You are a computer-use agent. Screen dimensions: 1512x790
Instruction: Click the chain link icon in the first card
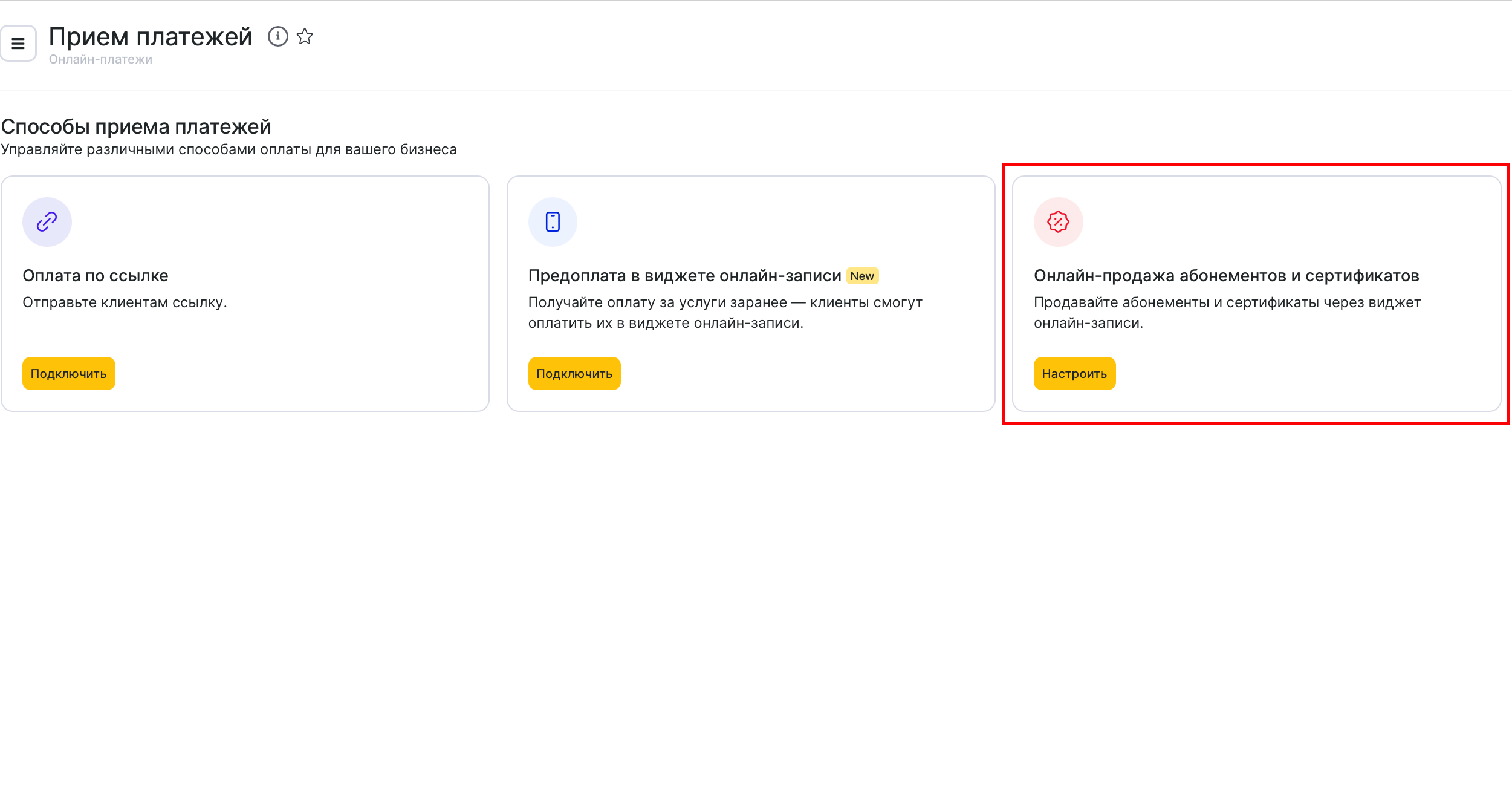[47, 222]
